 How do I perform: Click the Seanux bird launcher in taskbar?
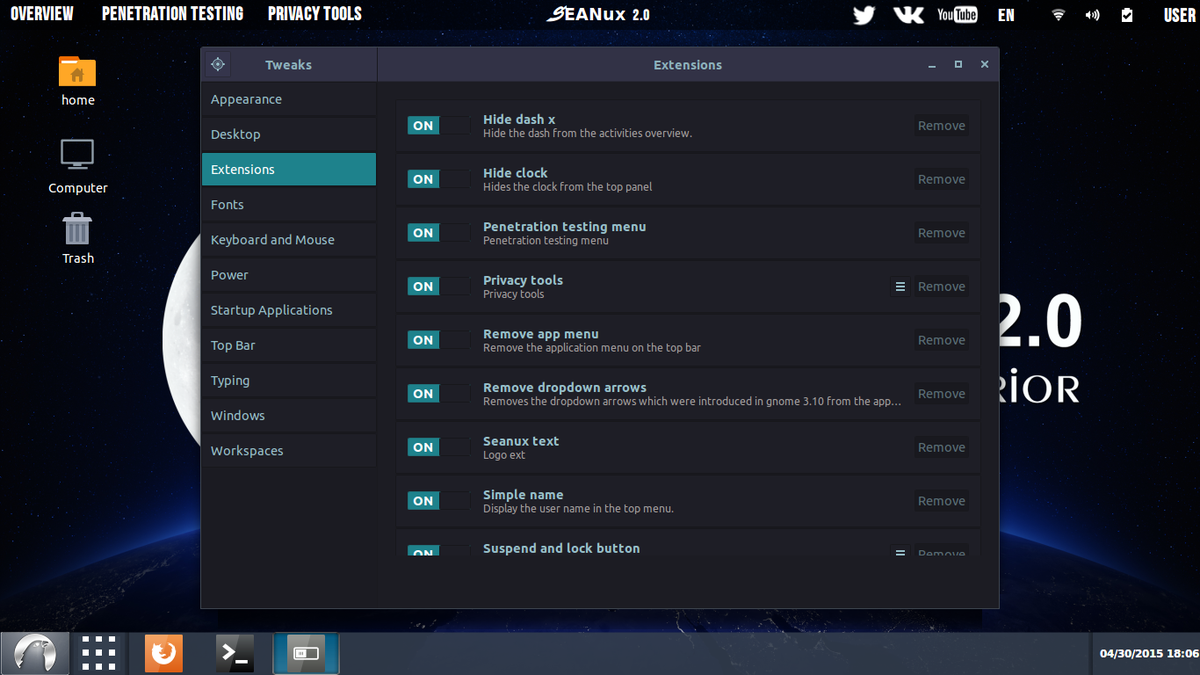pos(35,654)
